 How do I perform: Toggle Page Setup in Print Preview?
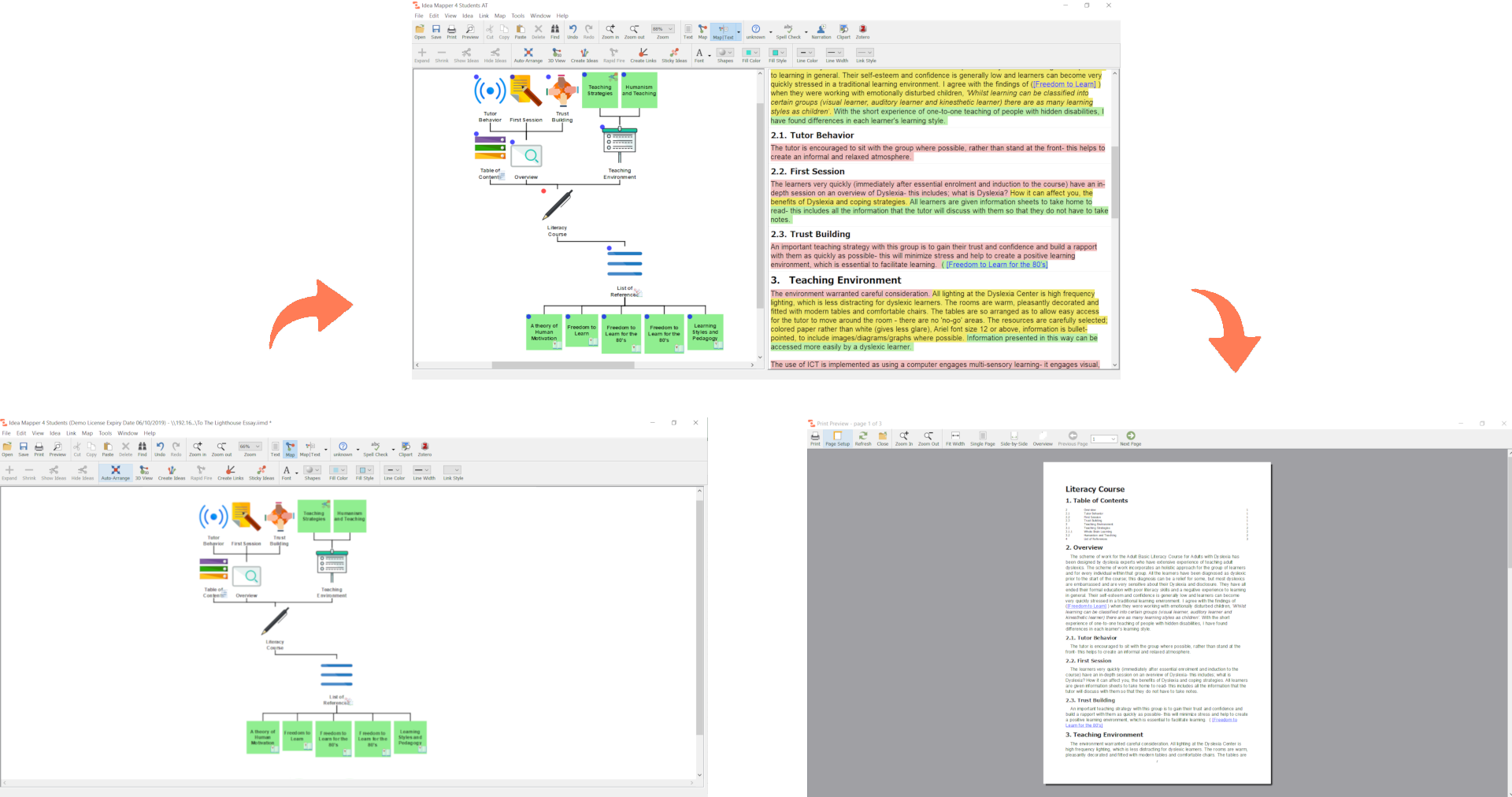coord(837,439)
